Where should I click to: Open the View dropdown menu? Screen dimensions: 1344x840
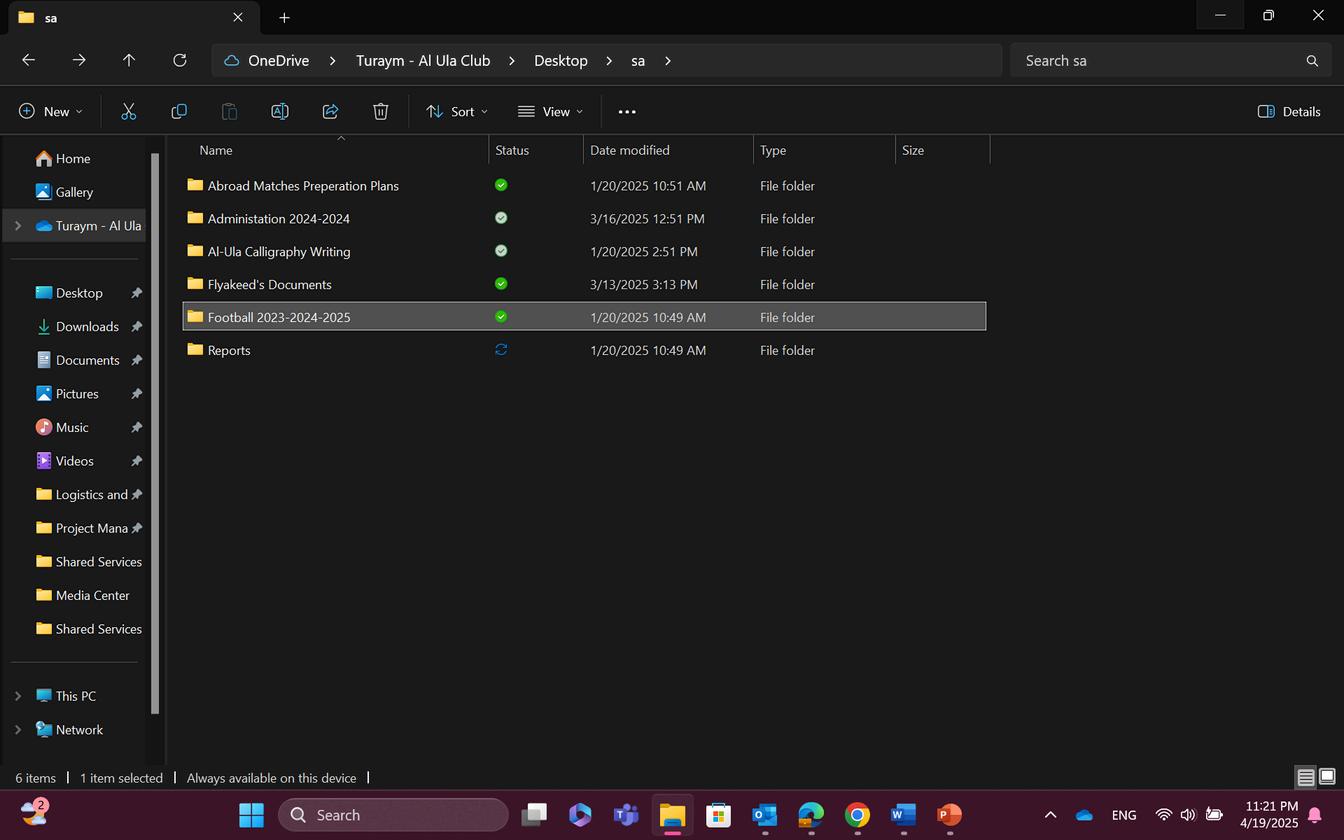[550, 112]
